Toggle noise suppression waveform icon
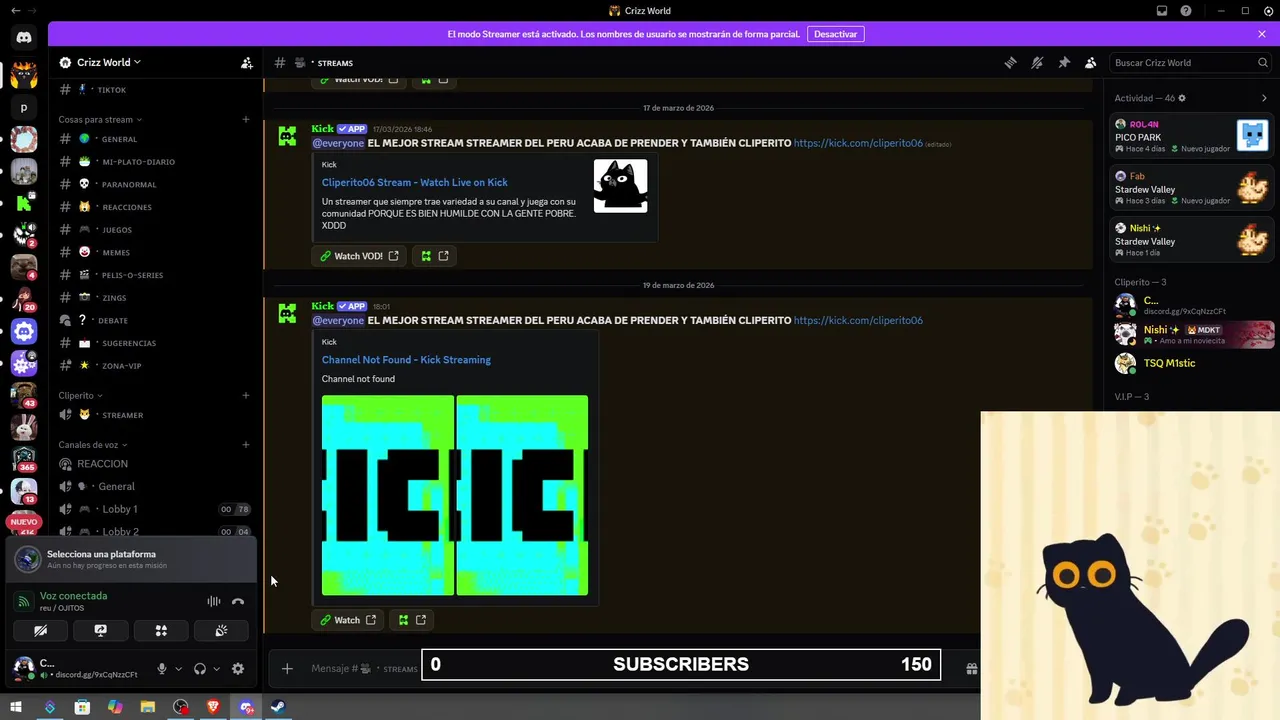The image size is (1280, 720). point(213,601)
